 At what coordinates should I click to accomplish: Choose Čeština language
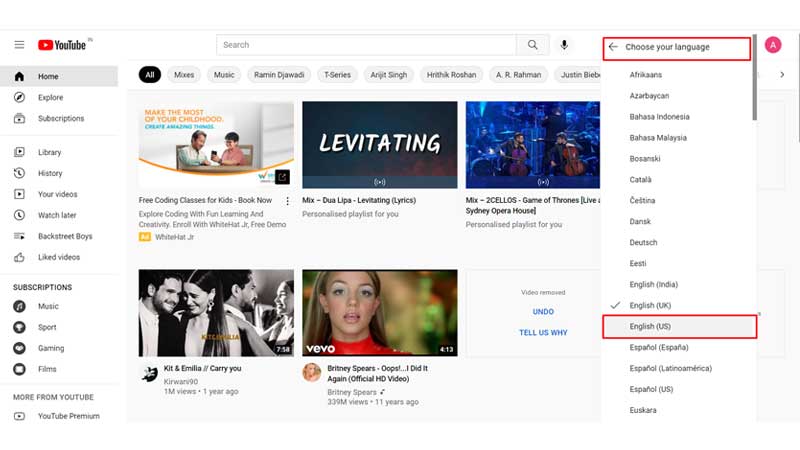tap(679, 201)
